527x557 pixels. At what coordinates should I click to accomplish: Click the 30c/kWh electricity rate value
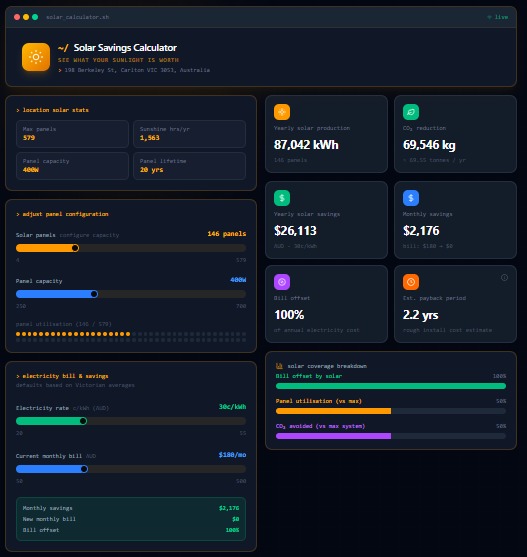(x=232, y=407)
